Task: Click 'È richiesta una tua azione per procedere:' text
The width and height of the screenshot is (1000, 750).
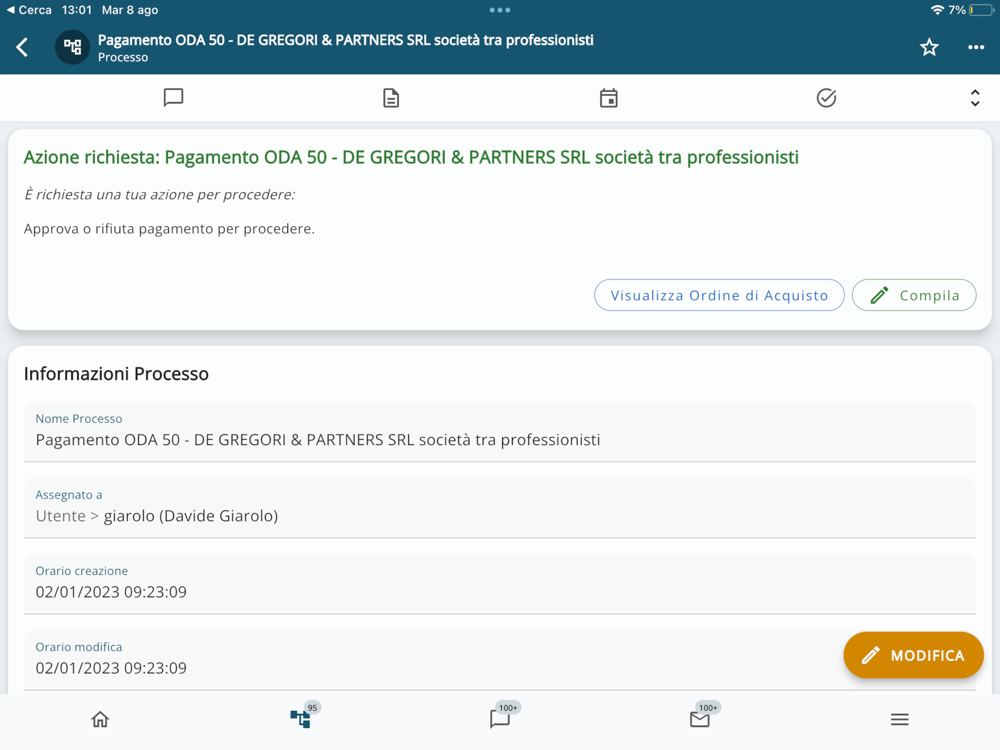Action: click(159, 195)
